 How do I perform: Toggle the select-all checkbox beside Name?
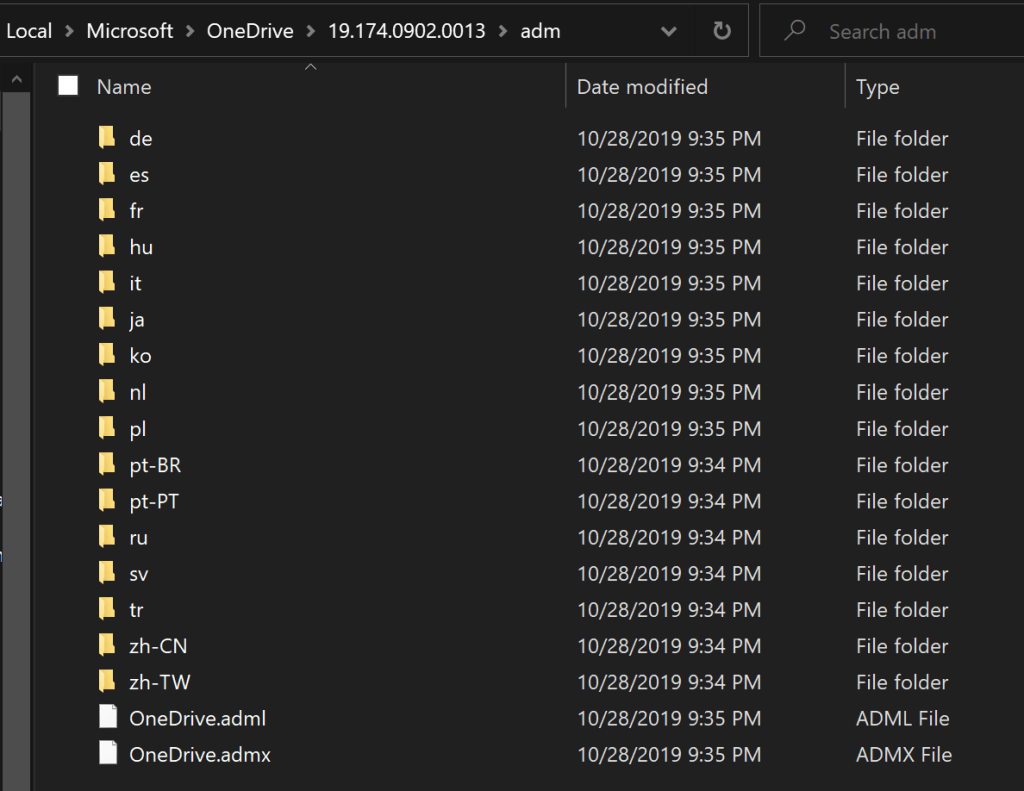pyautogui.click(x=68, y=86)
